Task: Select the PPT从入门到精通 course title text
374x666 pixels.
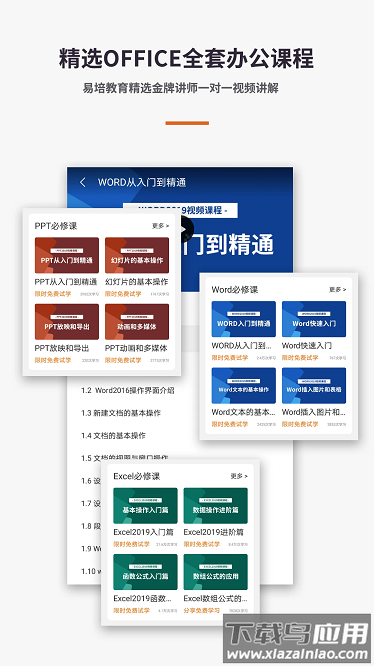Action: point(66,282)
